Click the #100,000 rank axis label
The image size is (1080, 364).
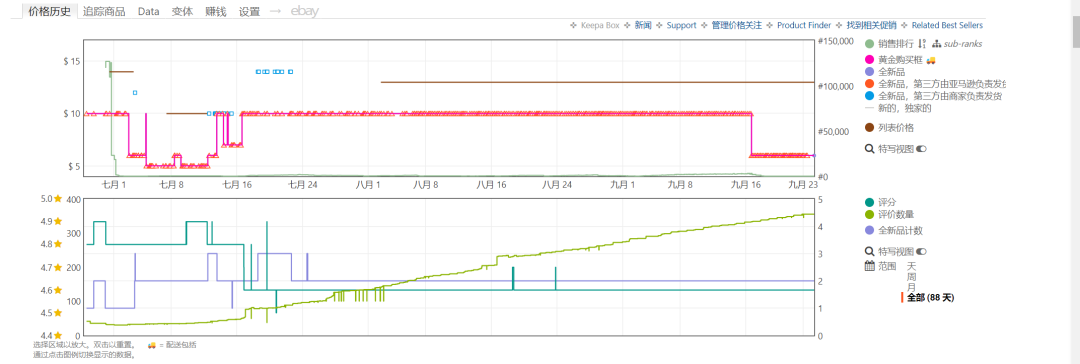pos(834,87)
